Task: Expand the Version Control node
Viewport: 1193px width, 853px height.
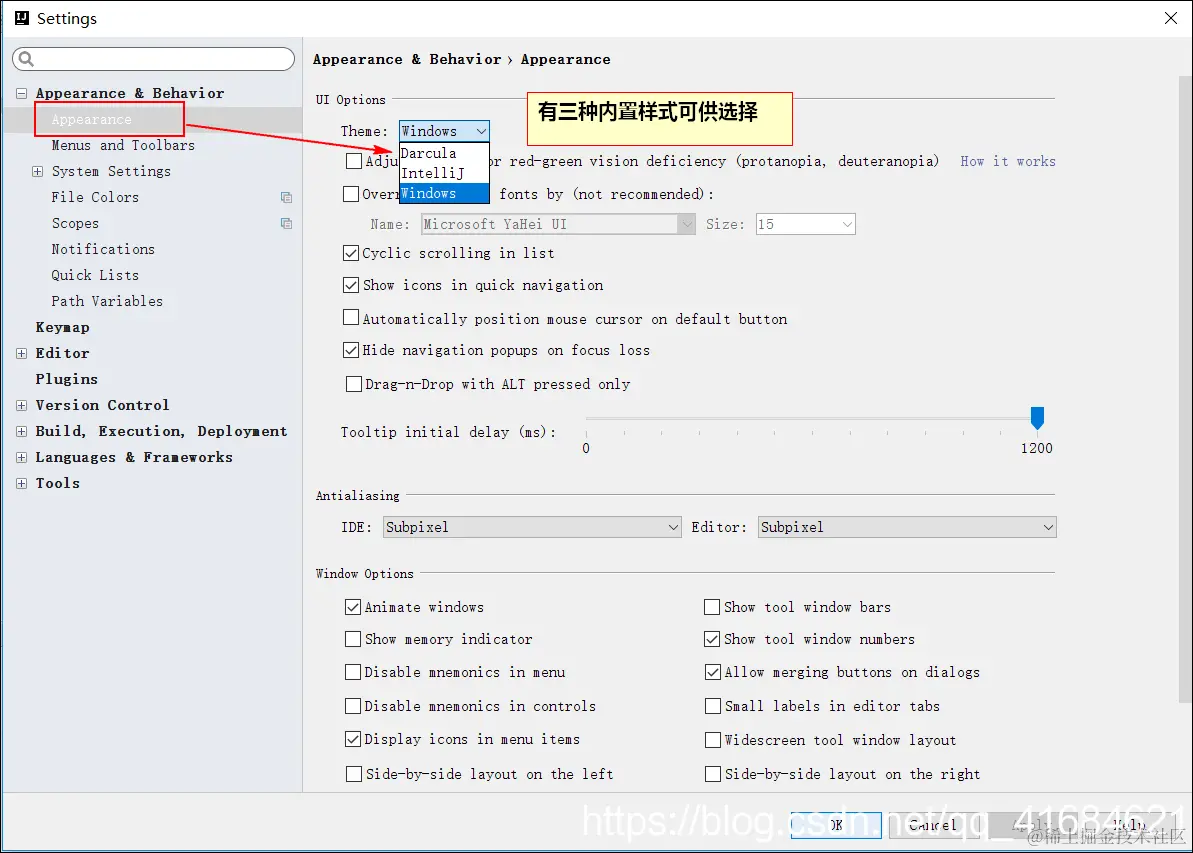Action: (x=21, y=406)
